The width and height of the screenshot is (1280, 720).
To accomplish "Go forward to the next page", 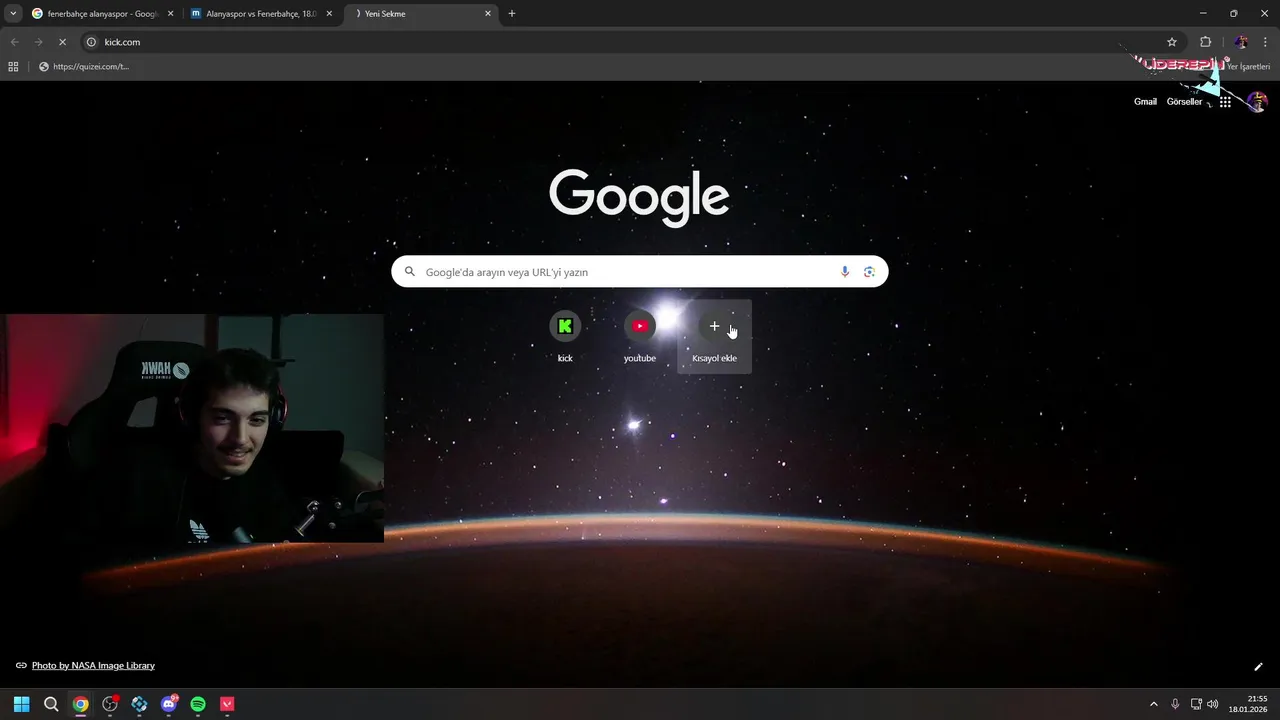I will [x=38, y=42].
